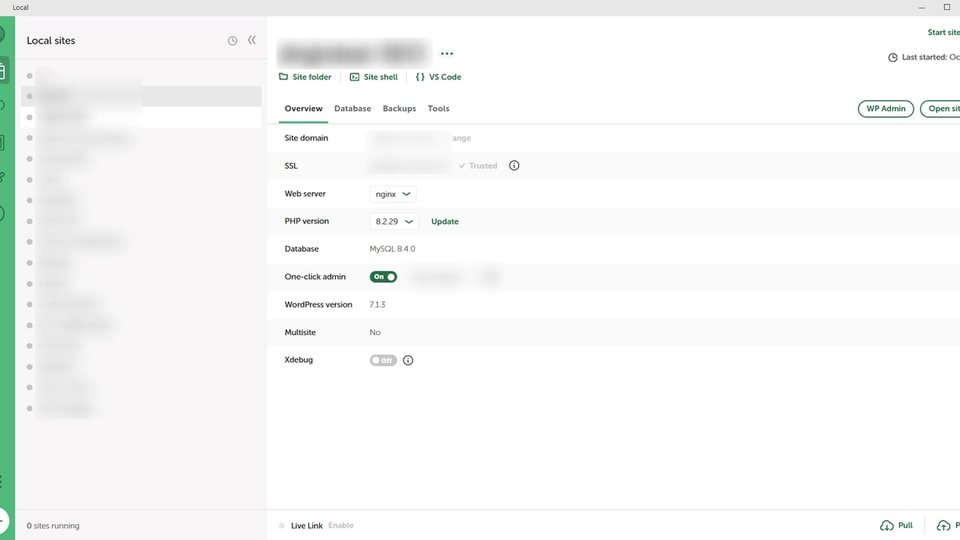Click the WP Admin button
The image size is (960, 540).
click(x=885, y=109)
